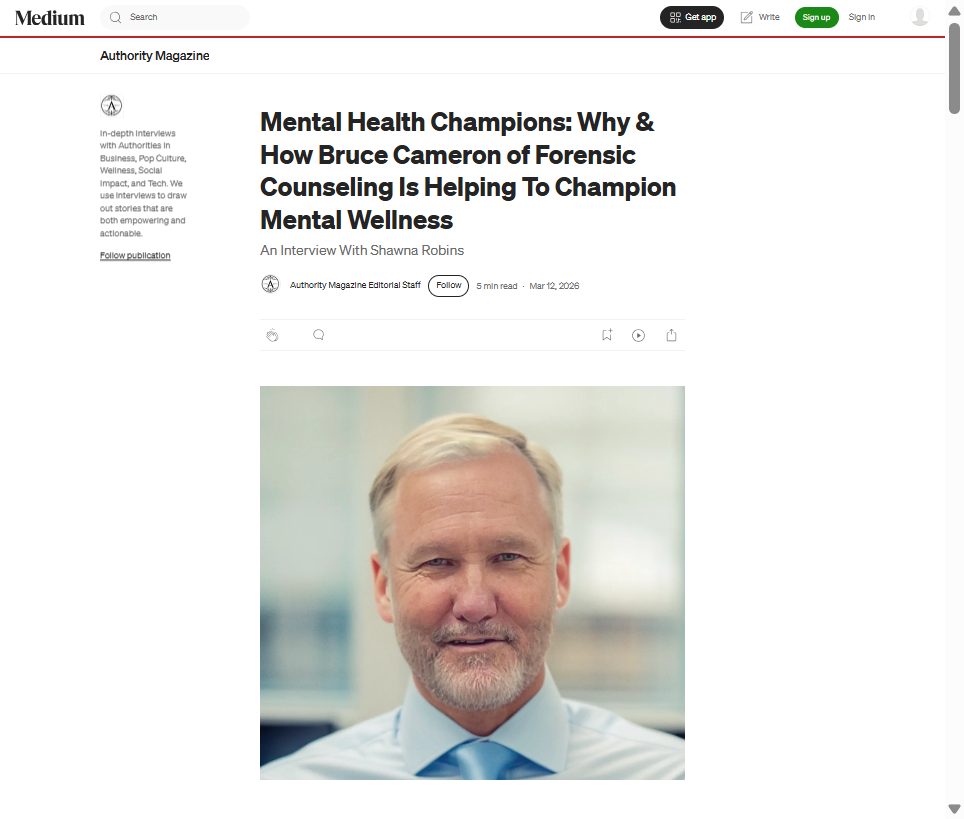Image resolution: width=964 pixels, height=819 pixels.
Task: Click the Write pencil icon
Action: (746, 17)
